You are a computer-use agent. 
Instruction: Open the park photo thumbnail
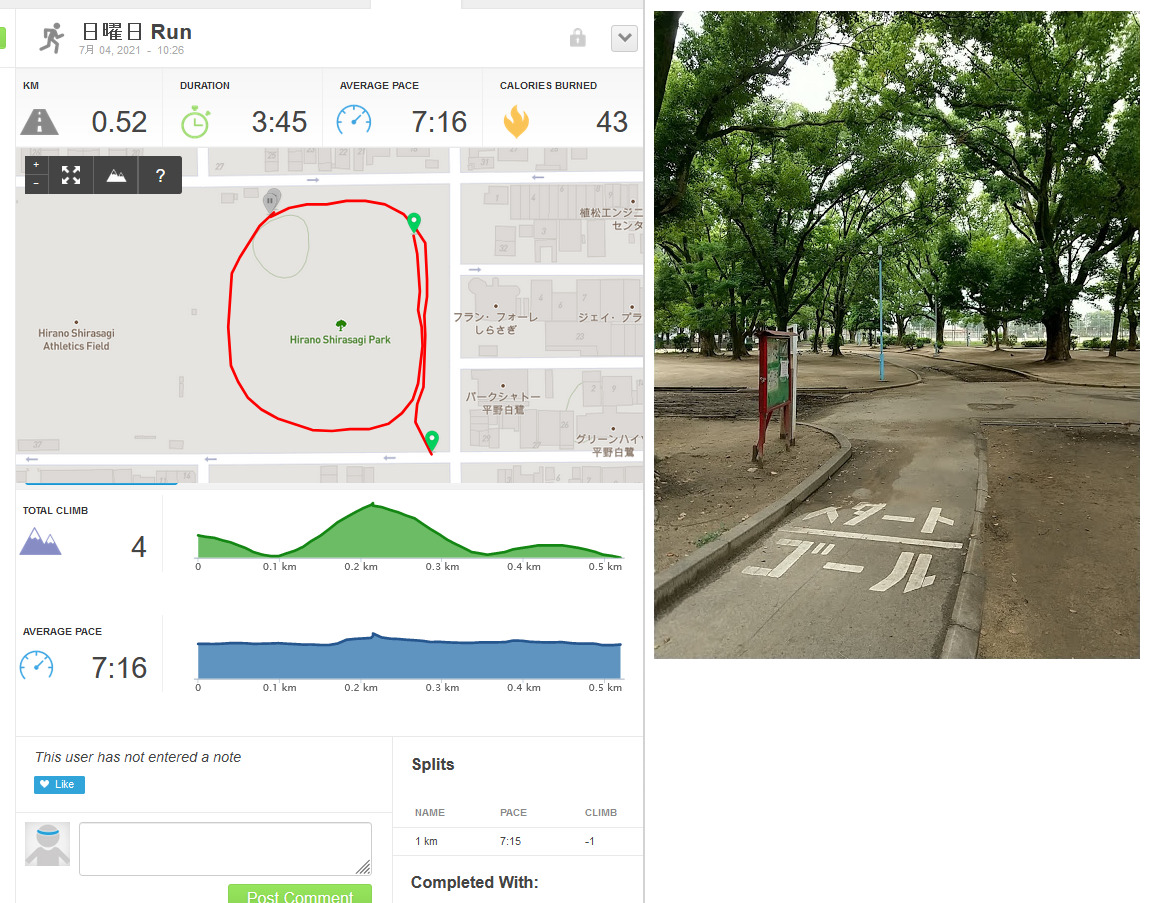click(x=896, y=334)
